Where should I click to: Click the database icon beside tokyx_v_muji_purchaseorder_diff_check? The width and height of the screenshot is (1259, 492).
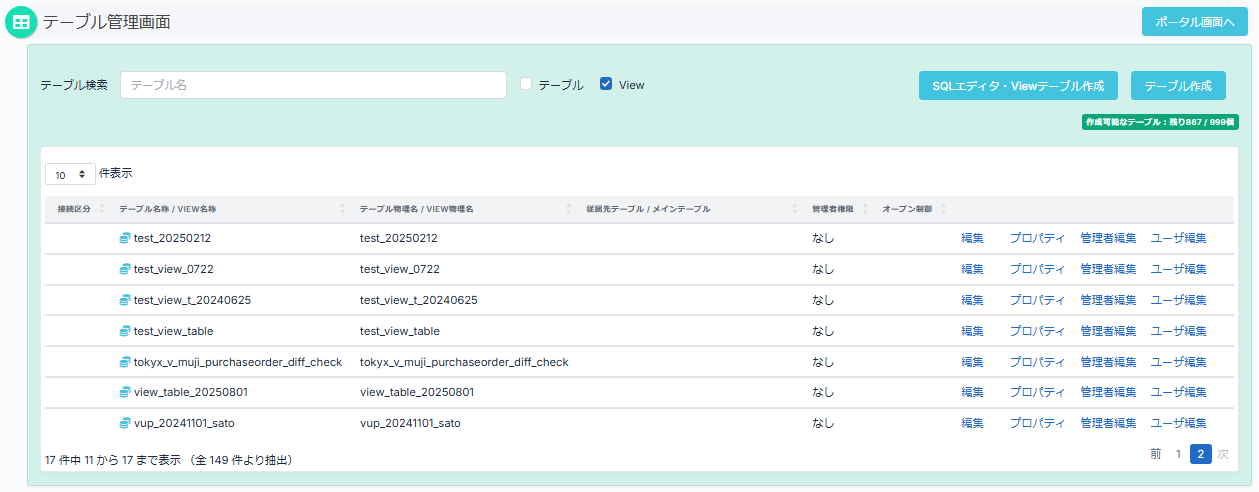pyautogui.click(x=125, y=362)
